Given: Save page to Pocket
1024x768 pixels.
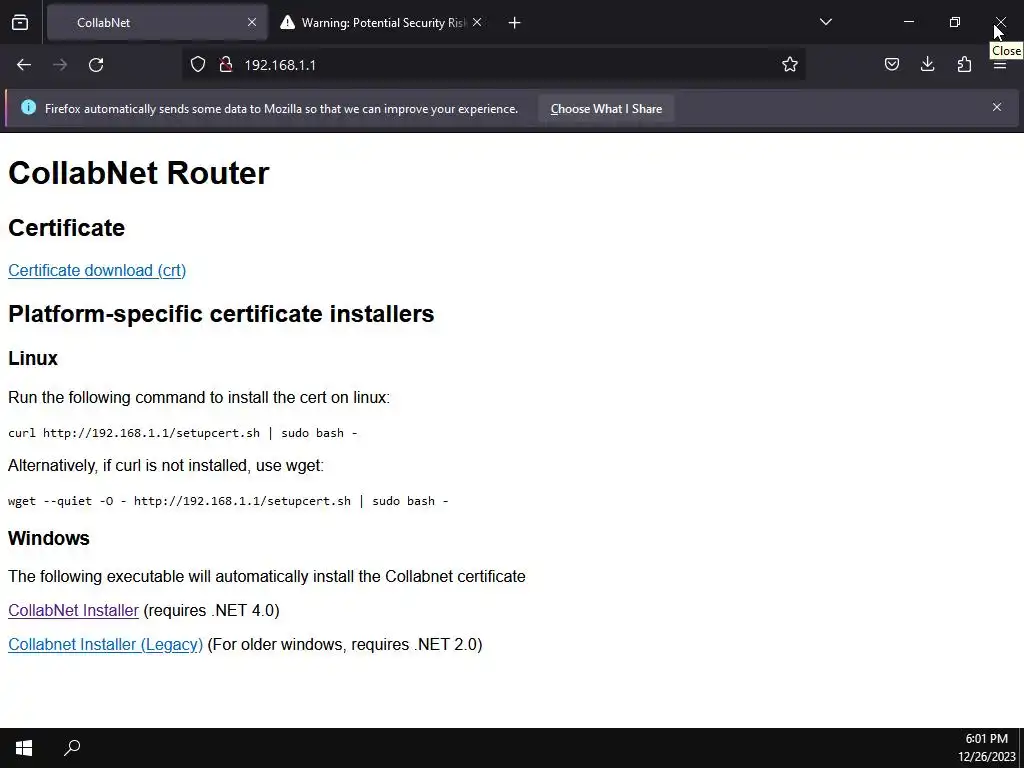Looking at the screenshot, I should pyautogui.click(x=891, y=64).
